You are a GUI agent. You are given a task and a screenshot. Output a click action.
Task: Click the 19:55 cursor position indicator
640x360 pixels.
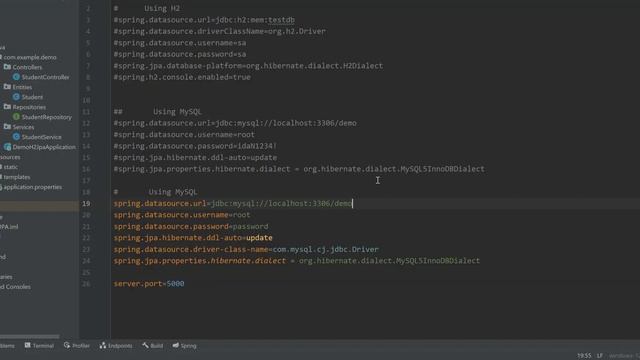[x=584, y=356]
